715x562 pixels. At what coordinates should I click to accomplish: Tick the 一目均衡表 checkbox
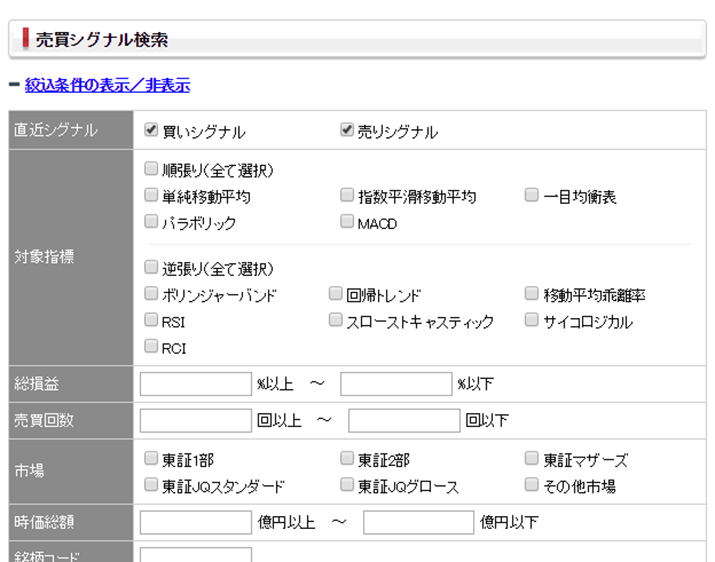click(532, 195)
